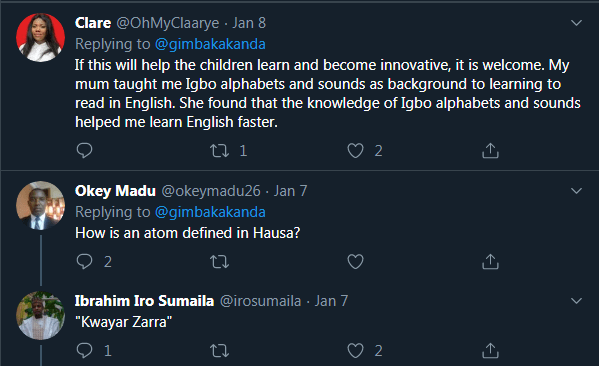Retweet the "Kwayar Zarra" tweet
Viewport: 599px width, 366px height.
220,350
